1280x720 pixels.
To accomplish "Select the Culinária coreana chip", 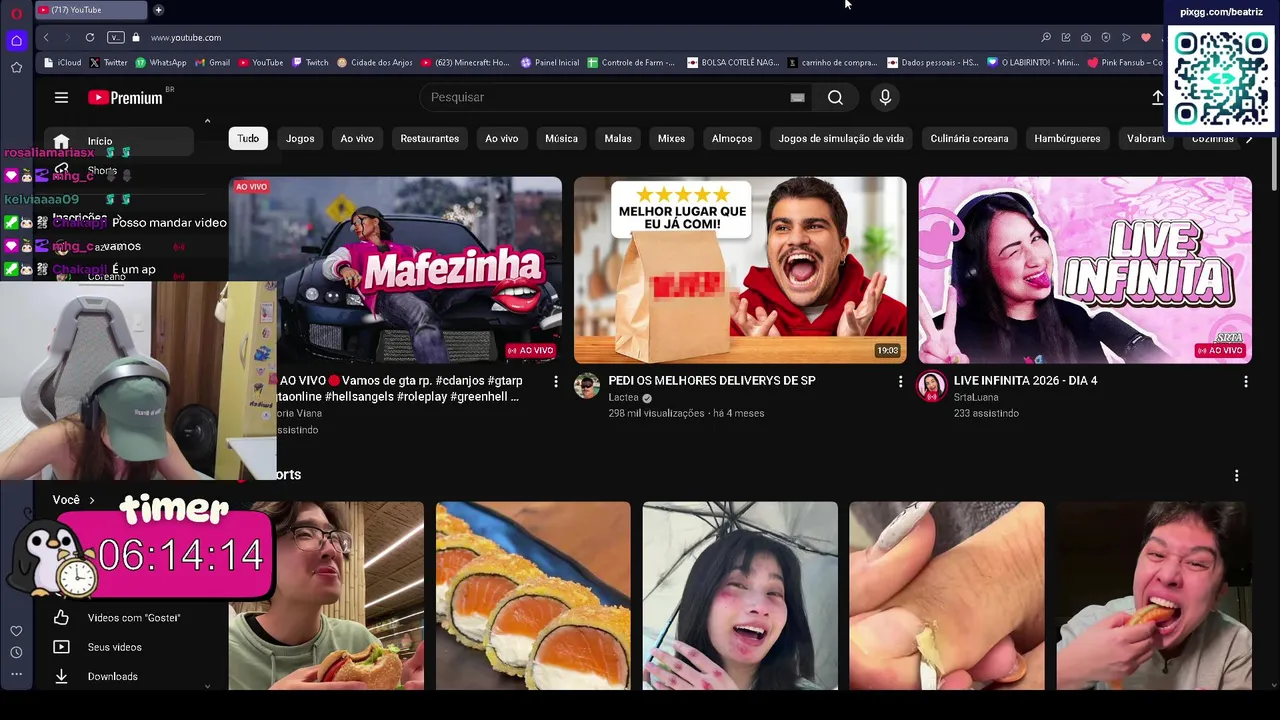I will (x=969, y=139).
